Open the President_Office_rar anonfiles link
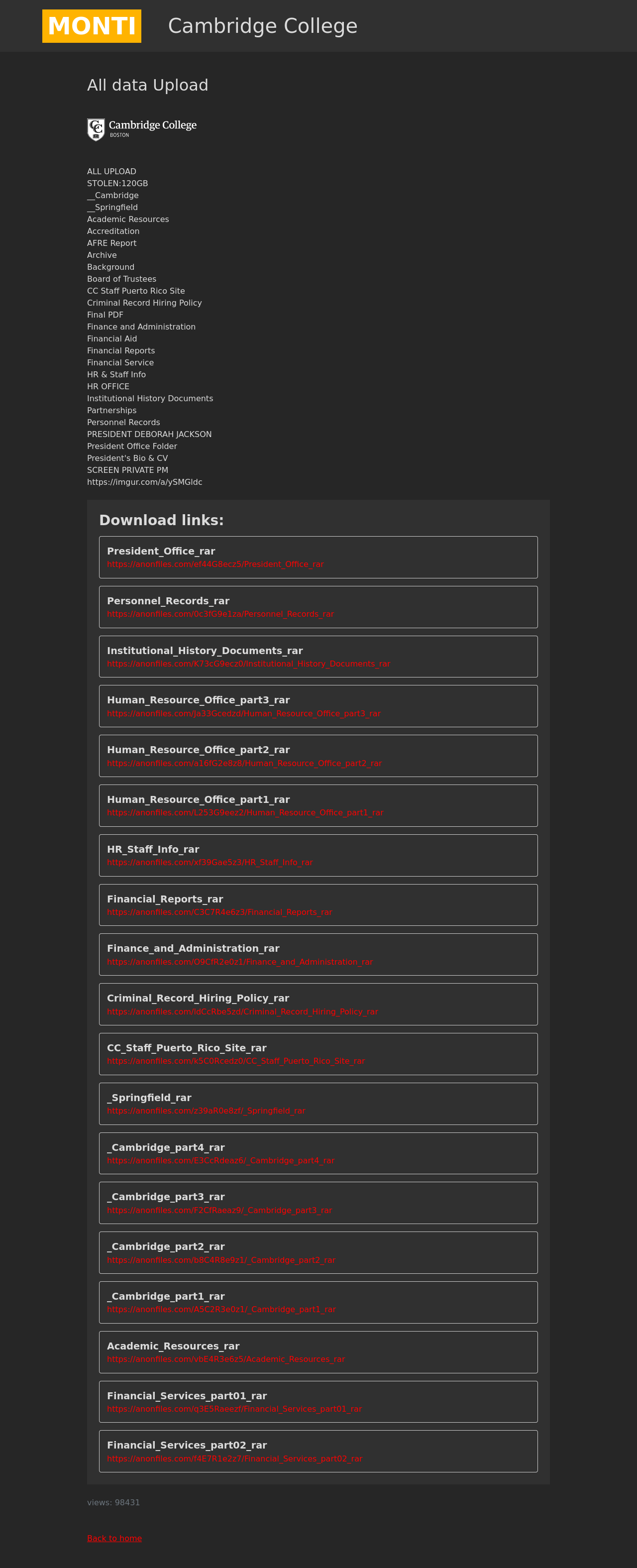This screenshot has height=1568, width=637. [215, 564]
